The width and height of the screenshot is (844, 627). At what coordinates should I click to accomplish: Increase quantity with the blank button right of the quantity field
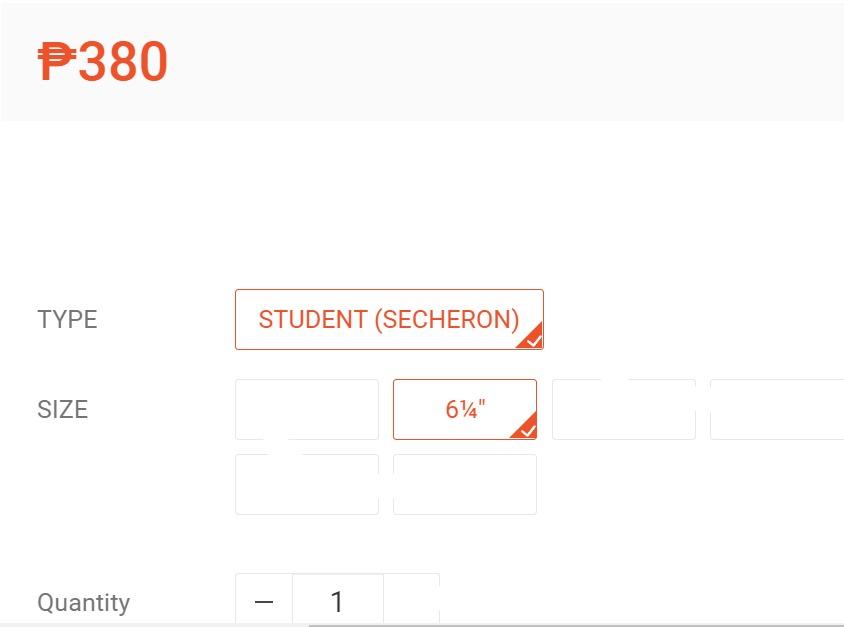(x=411, y=600)
